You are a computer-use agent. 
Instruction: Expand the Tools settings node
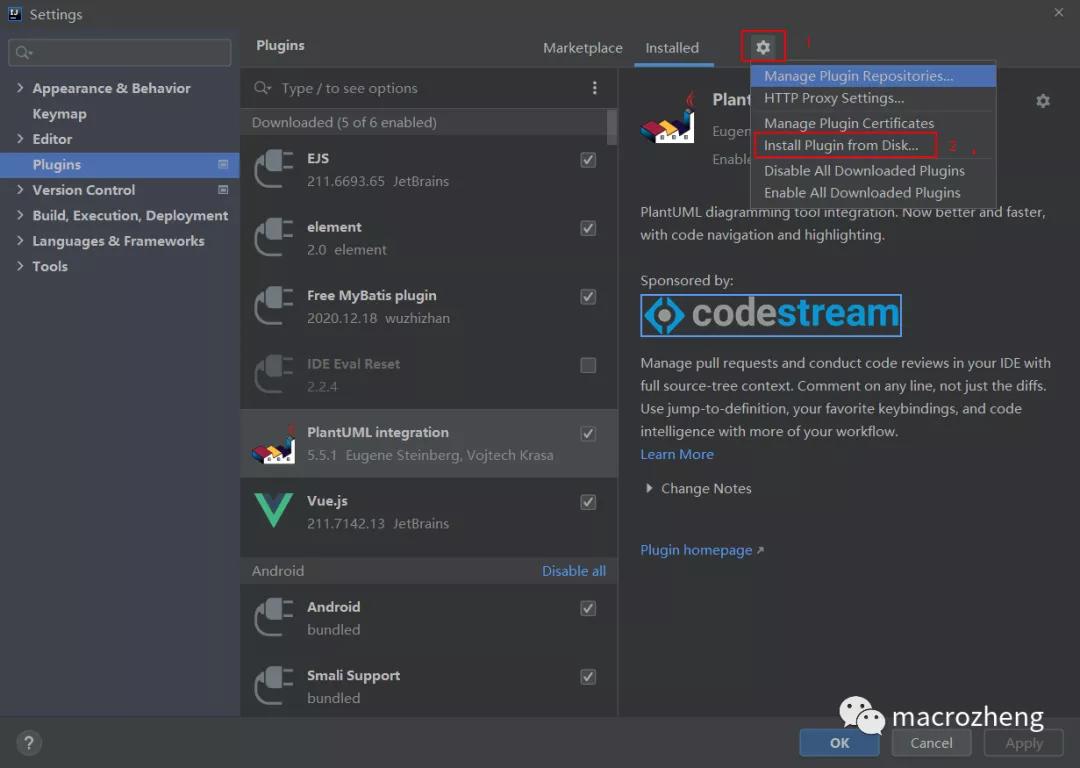(20, 266)
